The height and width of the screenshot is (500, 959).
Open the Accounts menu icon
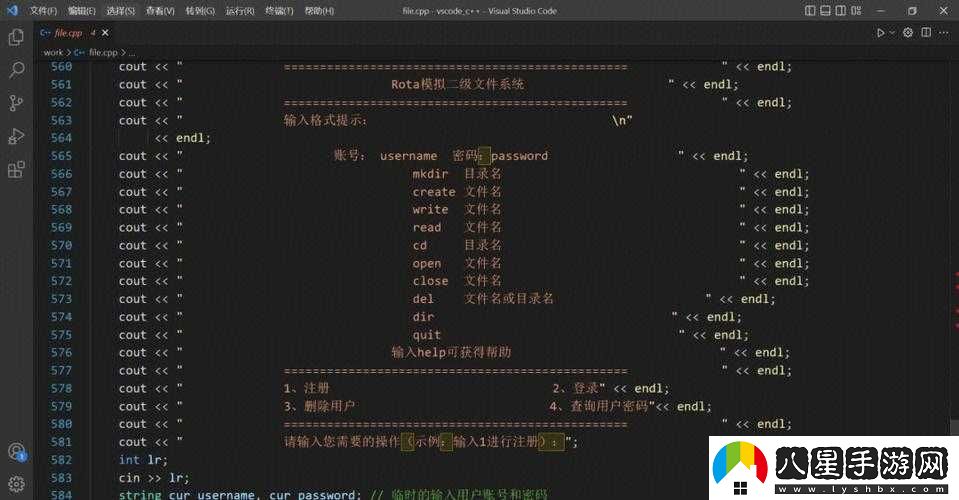16,453
